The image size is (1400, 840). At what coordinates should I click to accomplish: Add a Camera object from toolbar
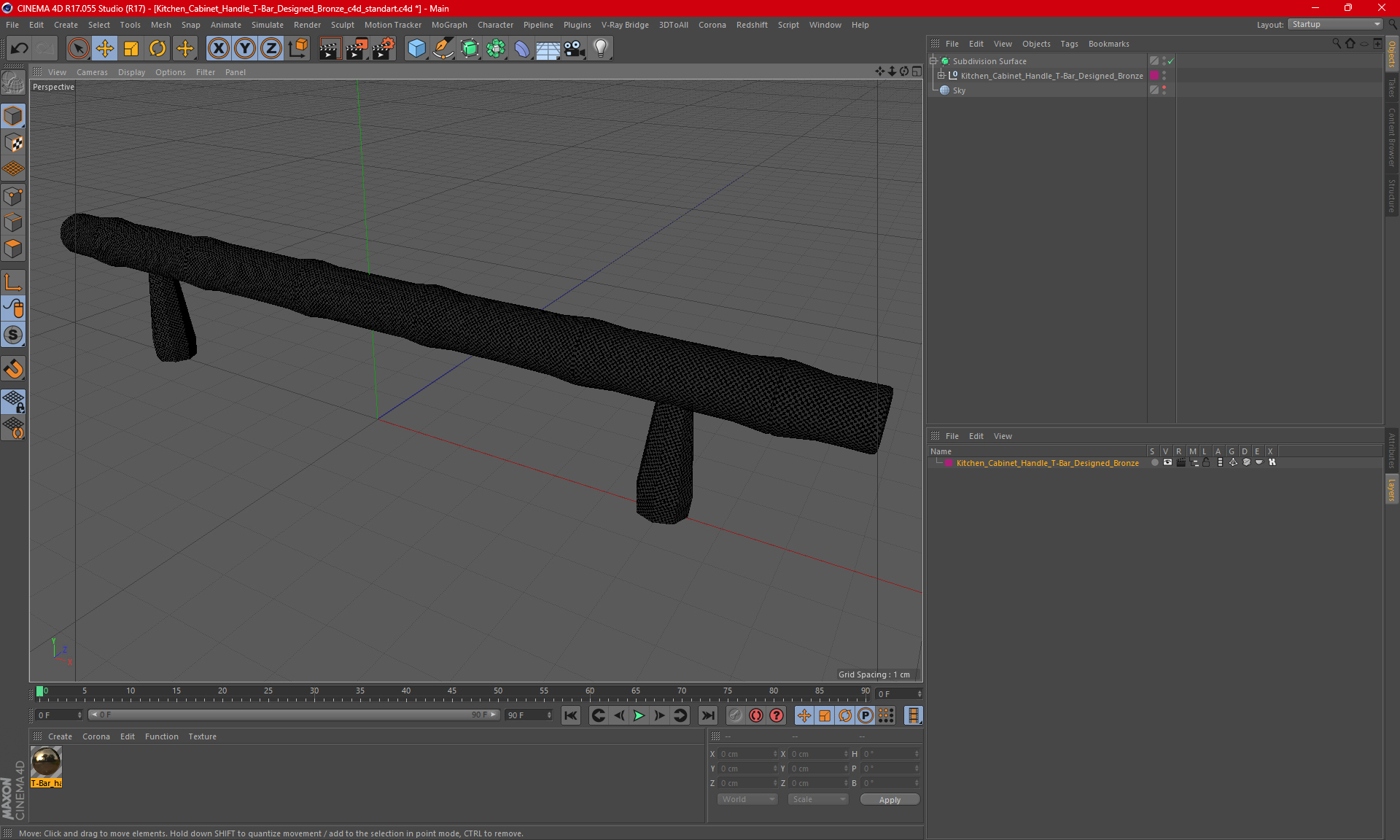point(575,49)
